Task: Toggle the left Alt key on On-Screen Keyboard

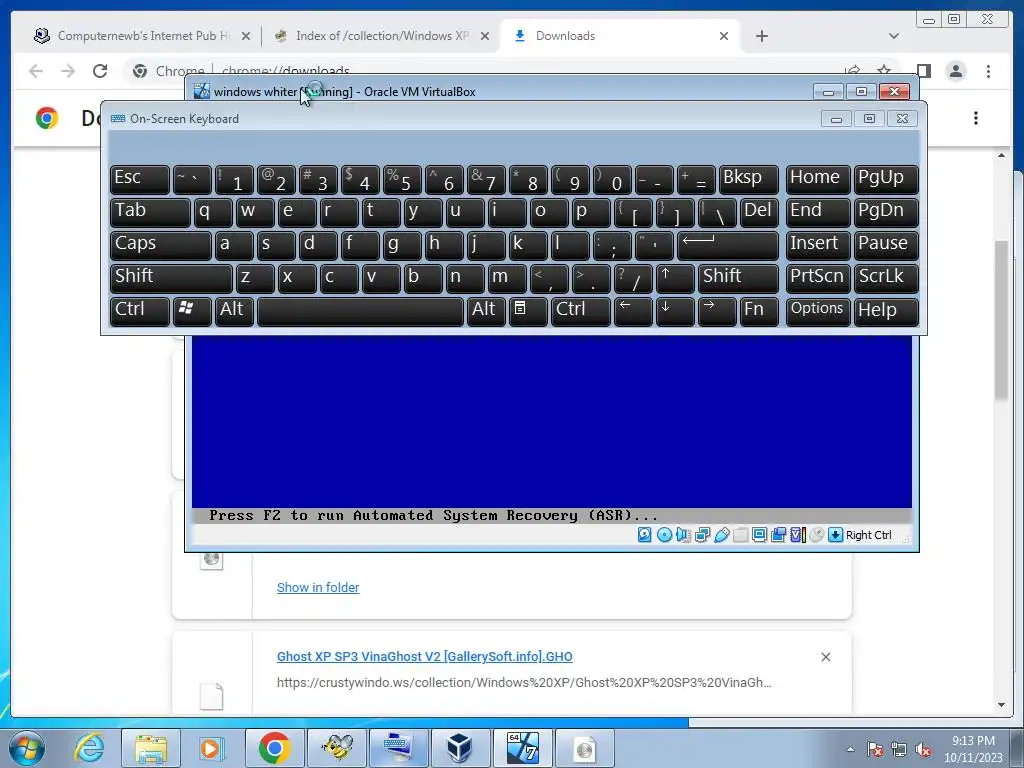Action: pos(234,311)
